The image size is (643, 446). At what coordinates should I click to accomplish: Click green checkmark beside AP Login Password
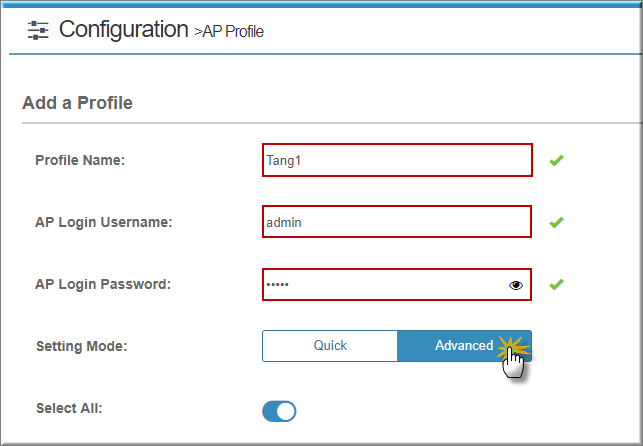[556, 284]
